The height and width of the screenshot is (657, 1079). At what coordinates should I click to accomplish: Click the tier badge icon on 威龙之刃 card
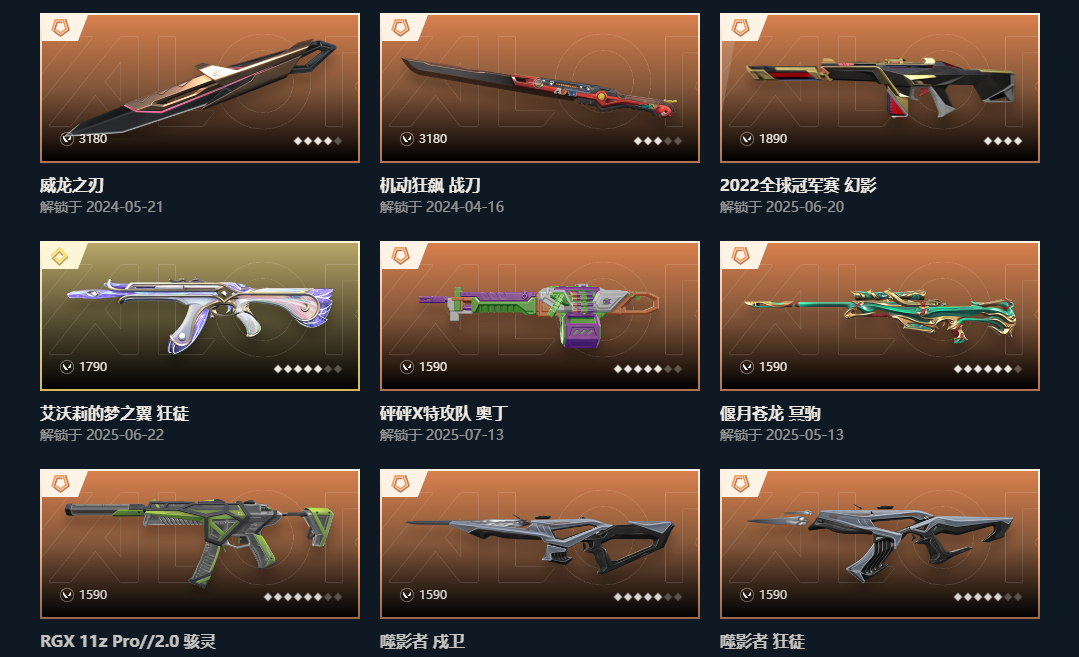(61, 28)
